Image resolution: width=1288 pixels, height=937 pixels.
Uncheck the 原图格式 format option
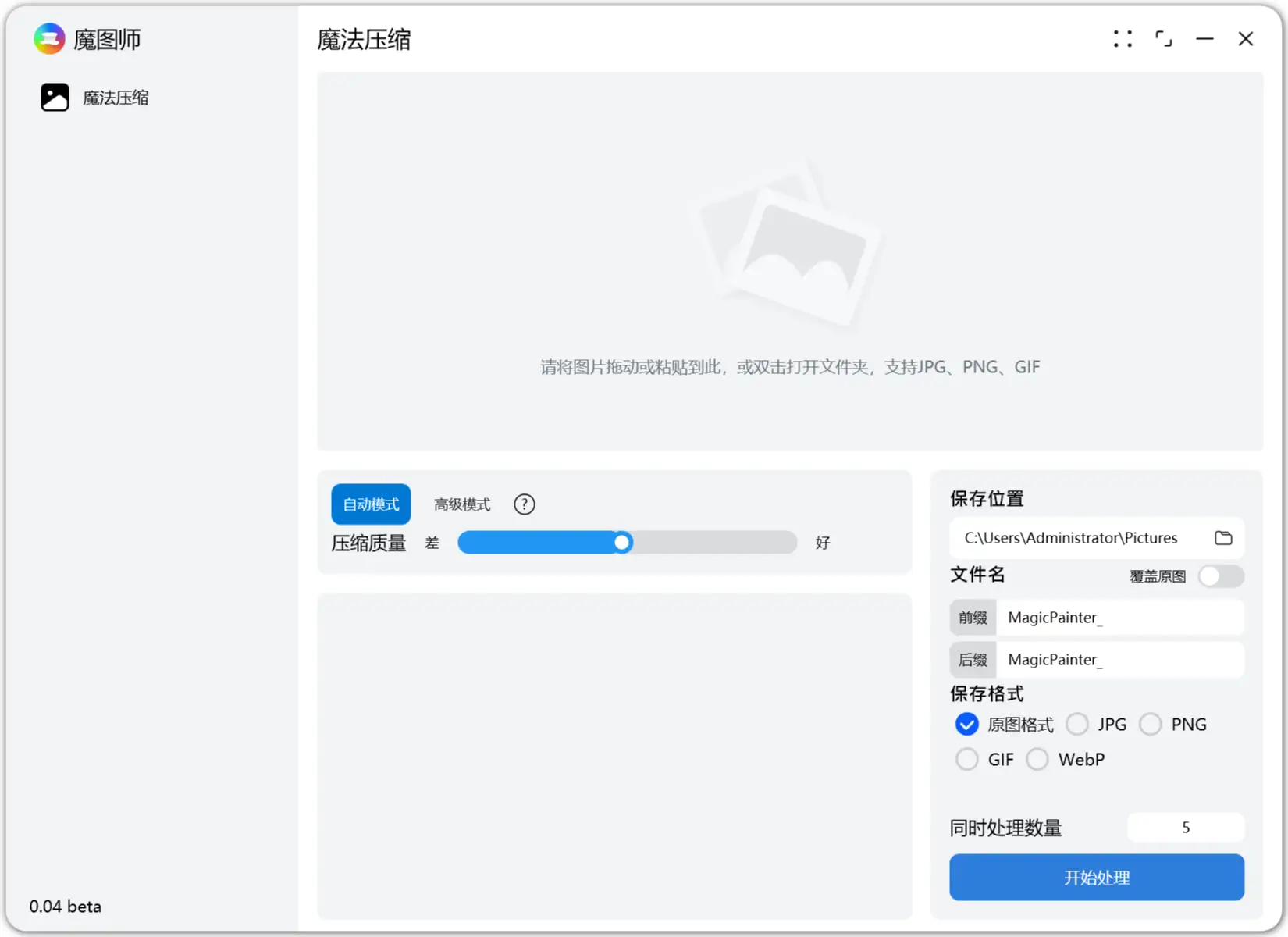point(966,724)
